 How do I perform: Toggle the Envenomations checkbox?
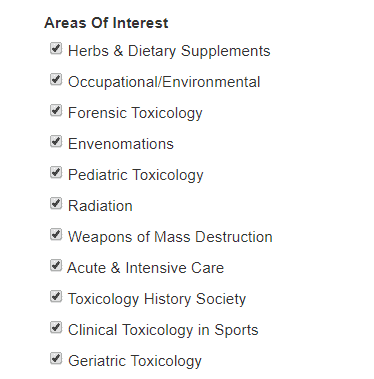point(56,141)
